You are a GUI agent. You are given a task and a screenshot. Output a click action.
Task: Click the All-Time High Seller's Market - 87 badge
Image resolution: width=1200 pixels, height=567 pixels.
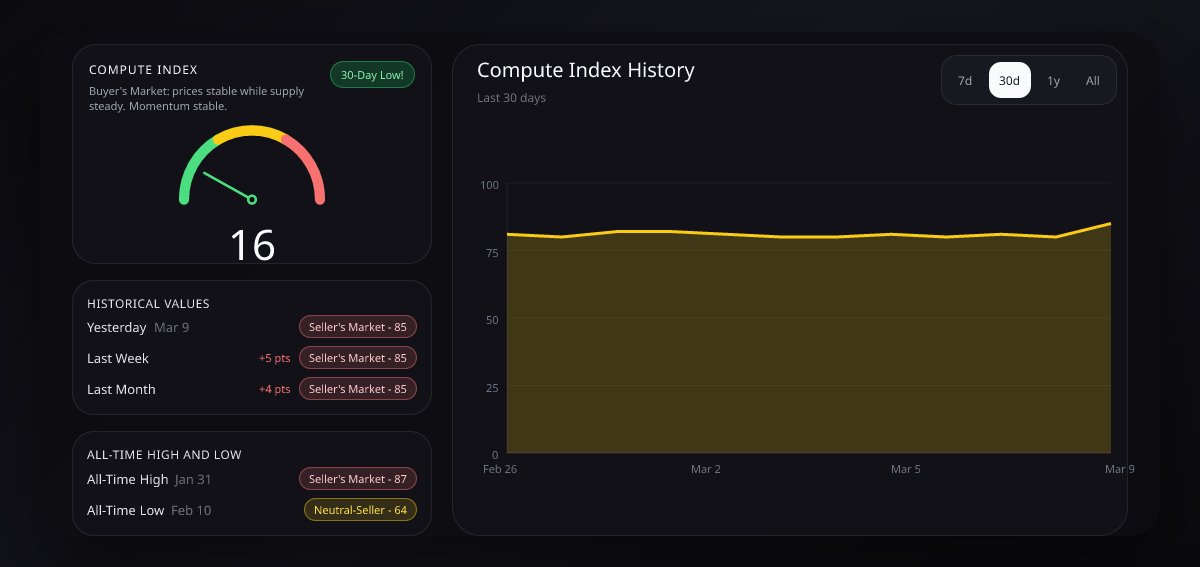point(358,480)
